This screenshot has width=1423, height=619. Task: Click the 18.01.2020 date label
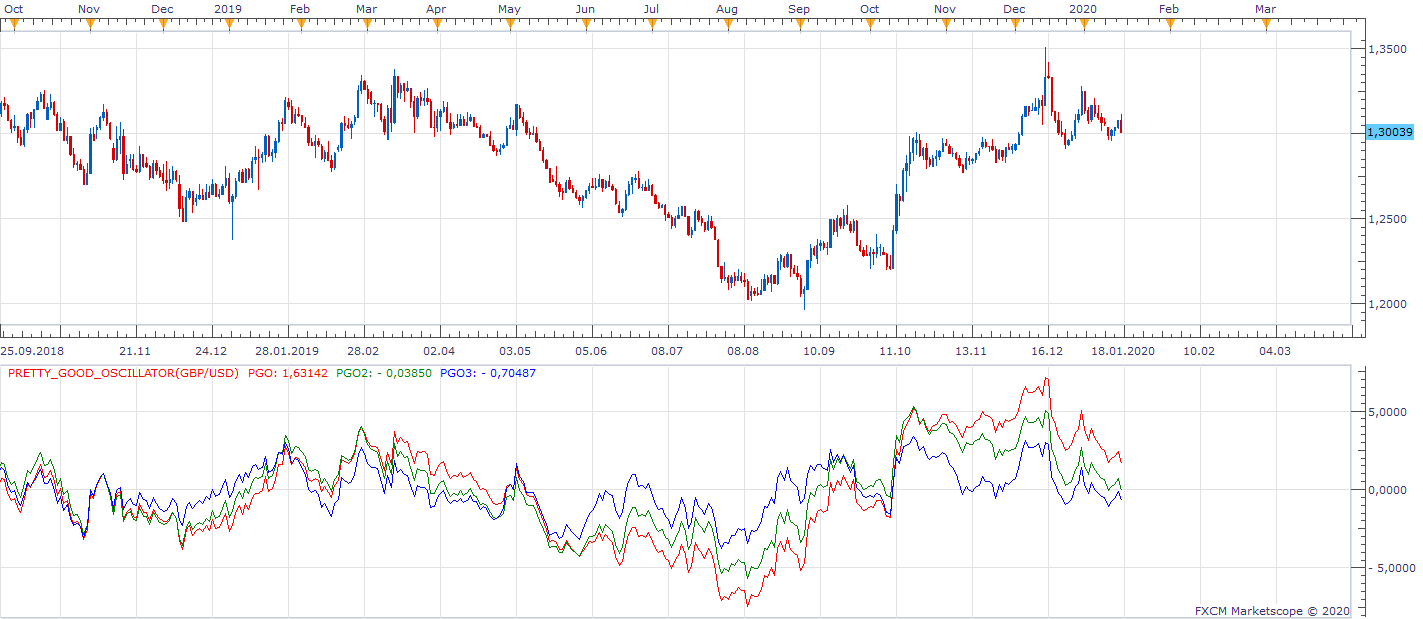pyautogui.click(x=1123, y=351)
